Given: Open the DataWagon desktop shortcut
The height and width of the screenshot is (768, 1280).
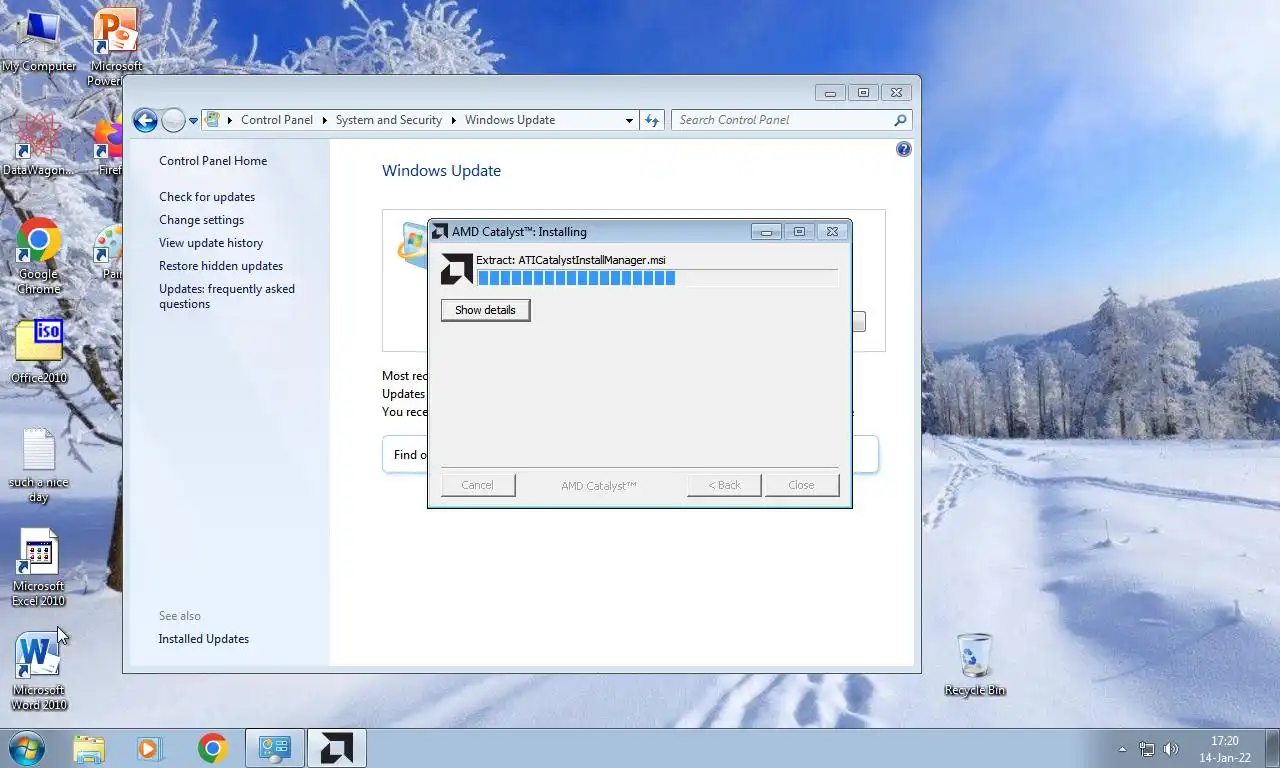Looking at the screenshot, I should [x=38, y=145].
